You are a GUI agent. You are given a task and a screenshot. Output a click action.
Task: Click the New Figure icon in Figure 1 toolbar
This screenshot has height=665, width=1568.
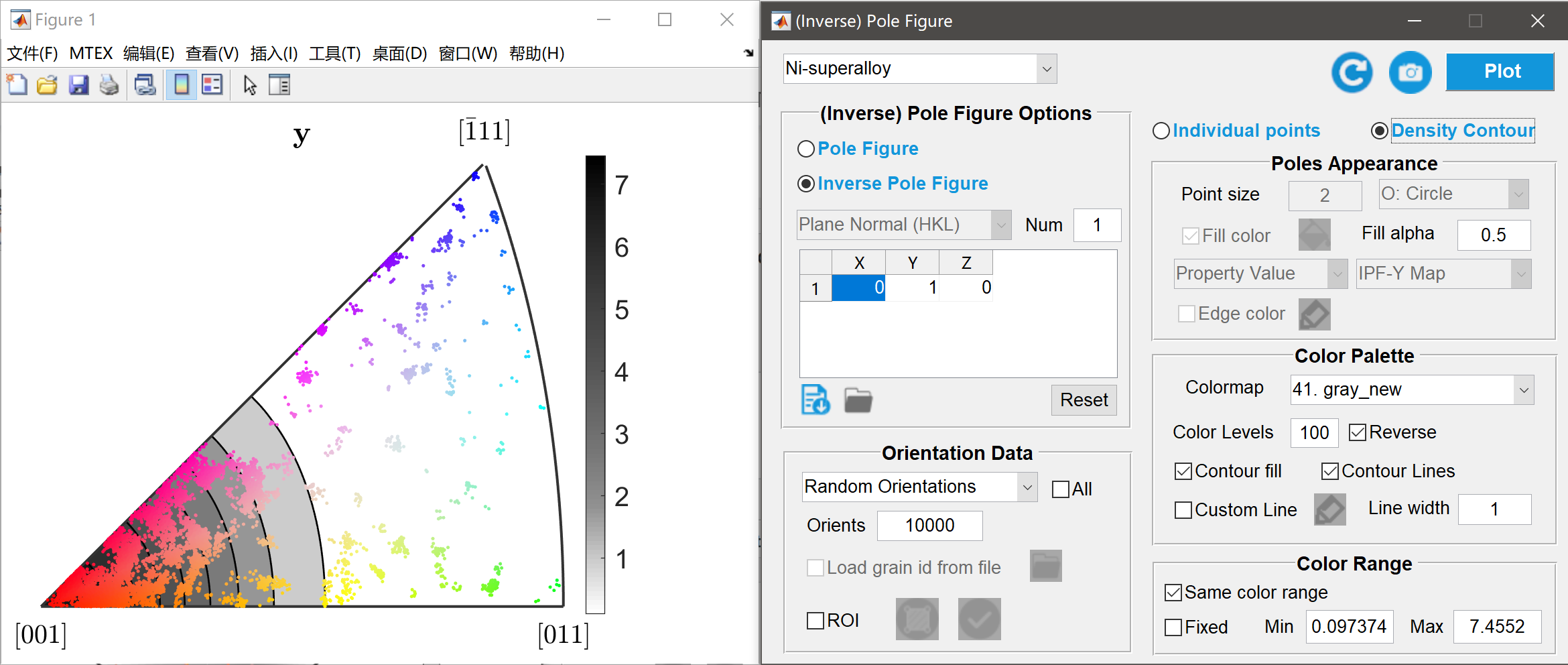coord(17,85)
